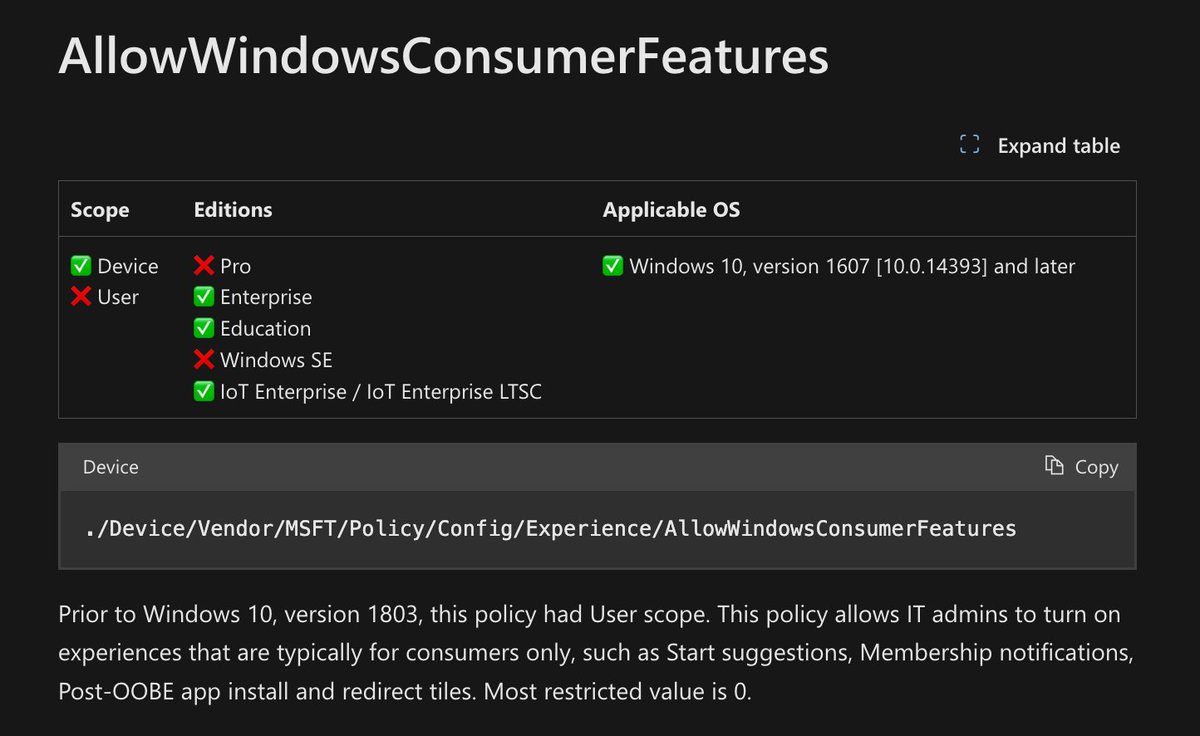This screenshot has width=1200, height=736.
Task: Click the ./Device/Vendor/MSFT policy path code
Action: click(x=551, y=528)
